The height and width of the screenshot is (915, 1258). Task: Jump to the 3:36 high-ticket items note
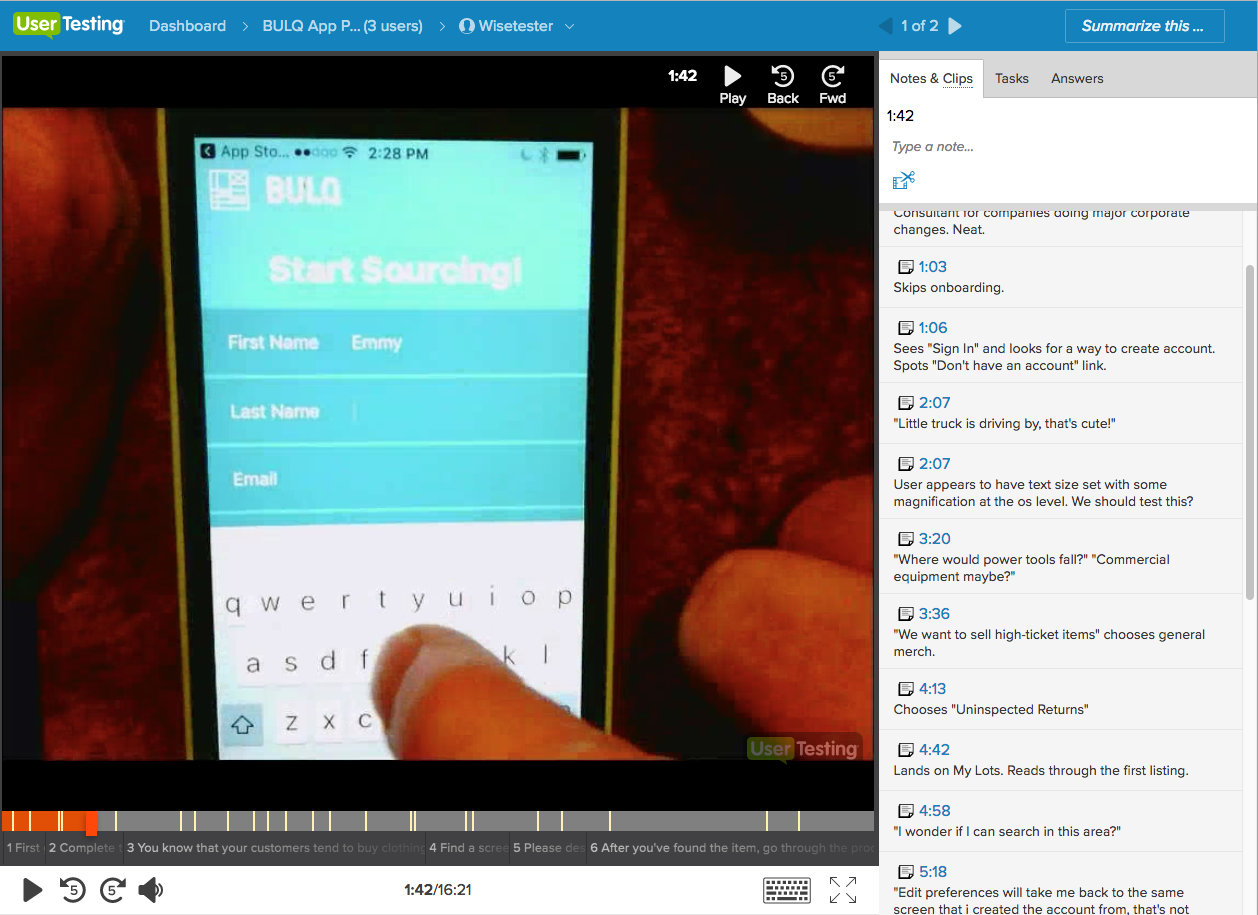coord(934,614)
